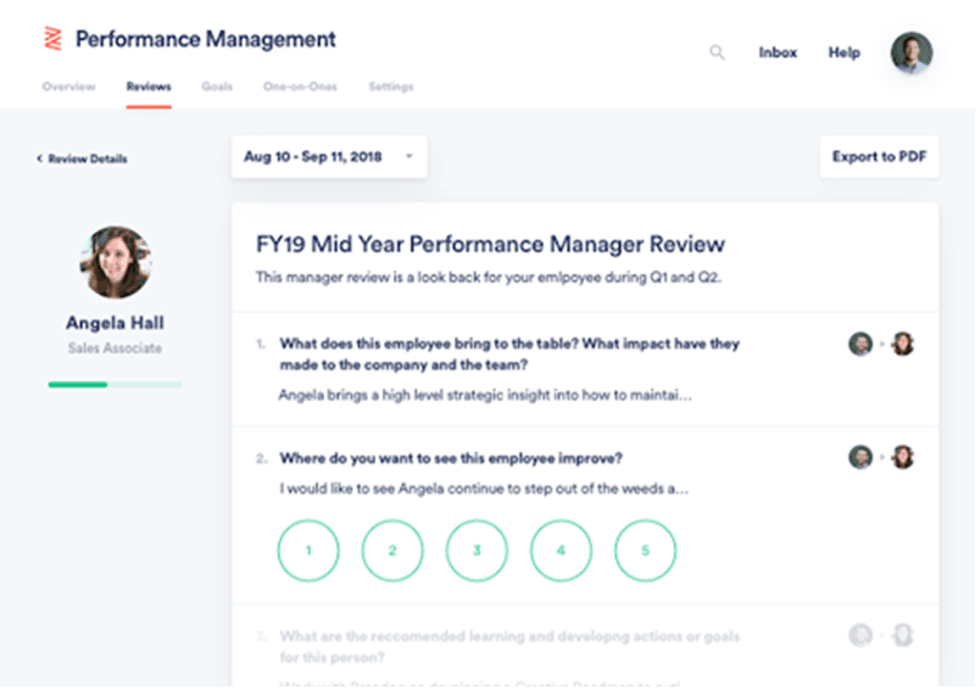Open the user profile avatar menu
Viewport: 979px width, 689px height.
point(911,53)
